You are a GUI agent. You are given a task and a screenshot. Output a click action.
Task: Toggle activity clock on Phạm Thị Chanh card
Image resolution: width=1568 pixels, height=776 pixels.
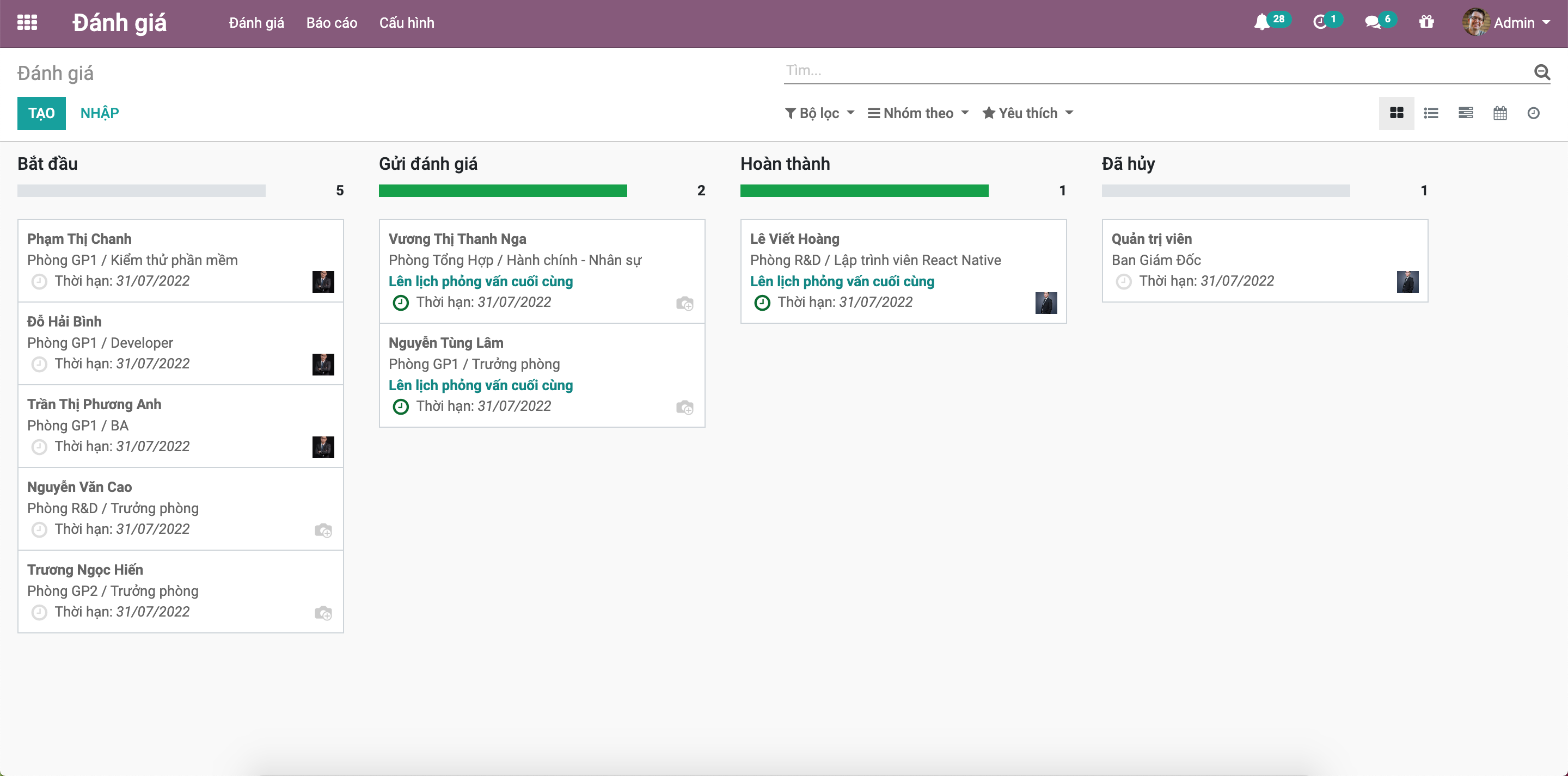(39, 281)
